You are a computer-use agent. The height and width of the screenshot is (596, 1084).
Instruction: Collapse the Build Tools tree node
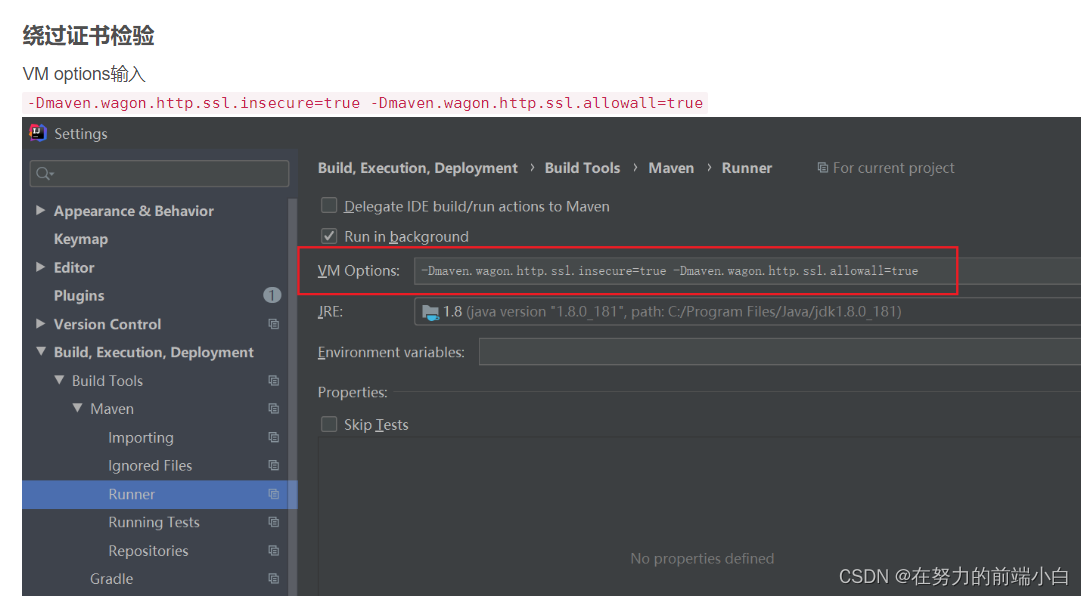[59, 380]
